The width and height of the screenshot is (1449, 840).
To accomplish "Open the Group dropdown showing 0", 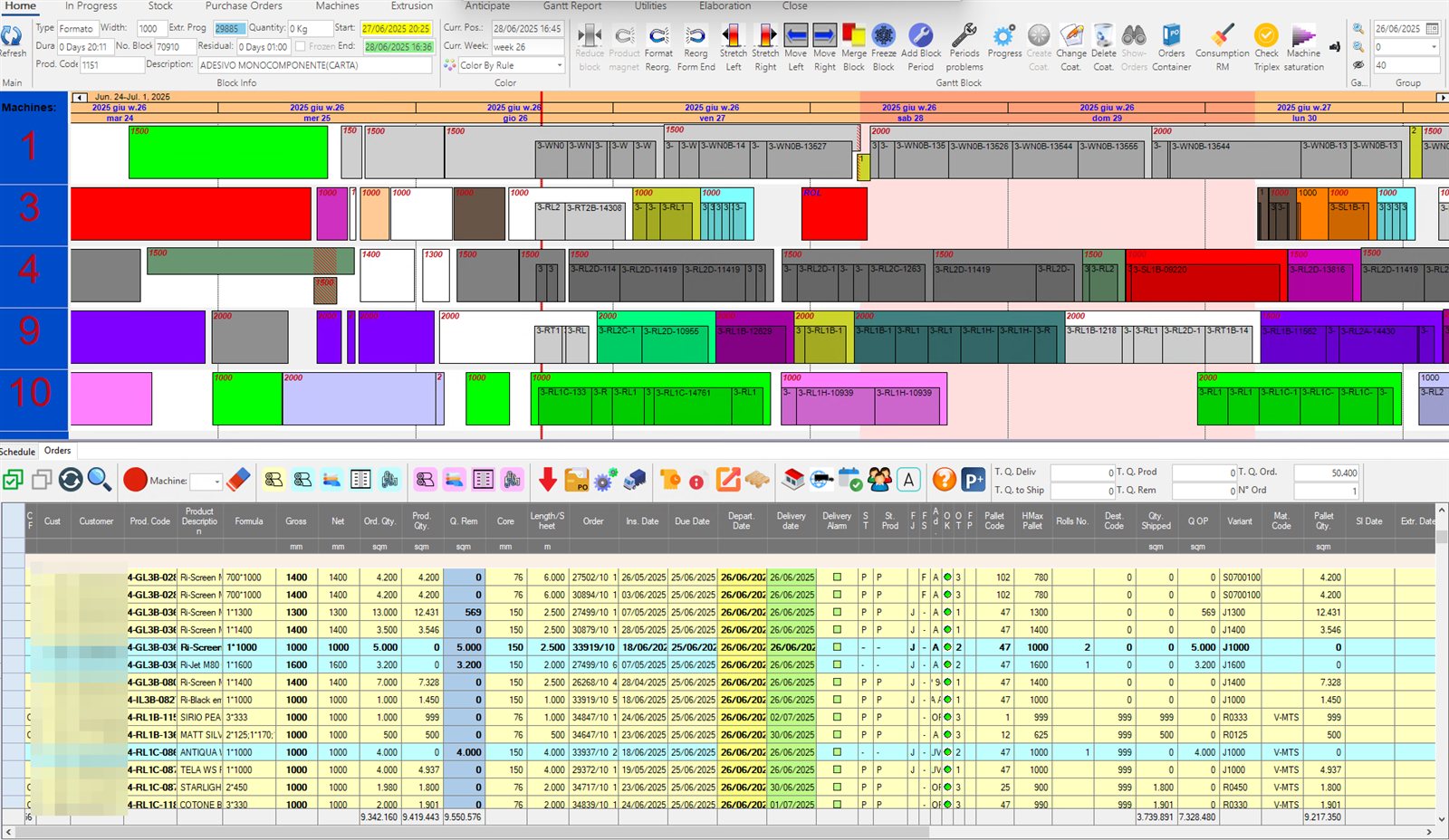I will point(1434,46).
